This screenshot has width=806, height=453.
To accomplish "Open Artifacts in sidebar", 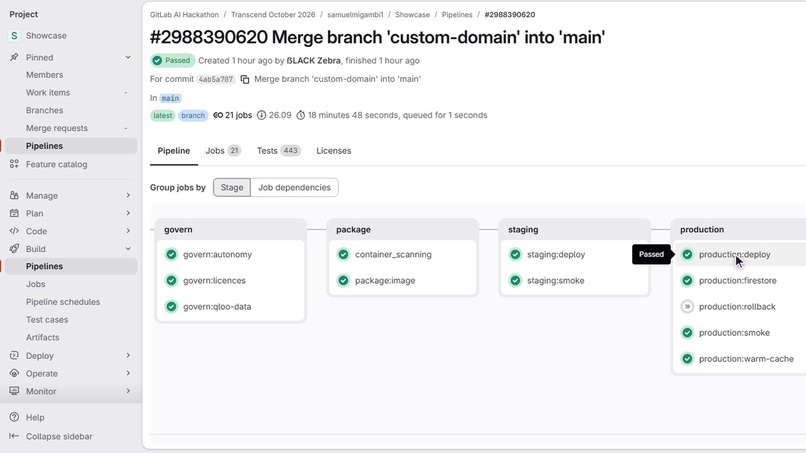I will pyautogui.click(x=42, y=337).
